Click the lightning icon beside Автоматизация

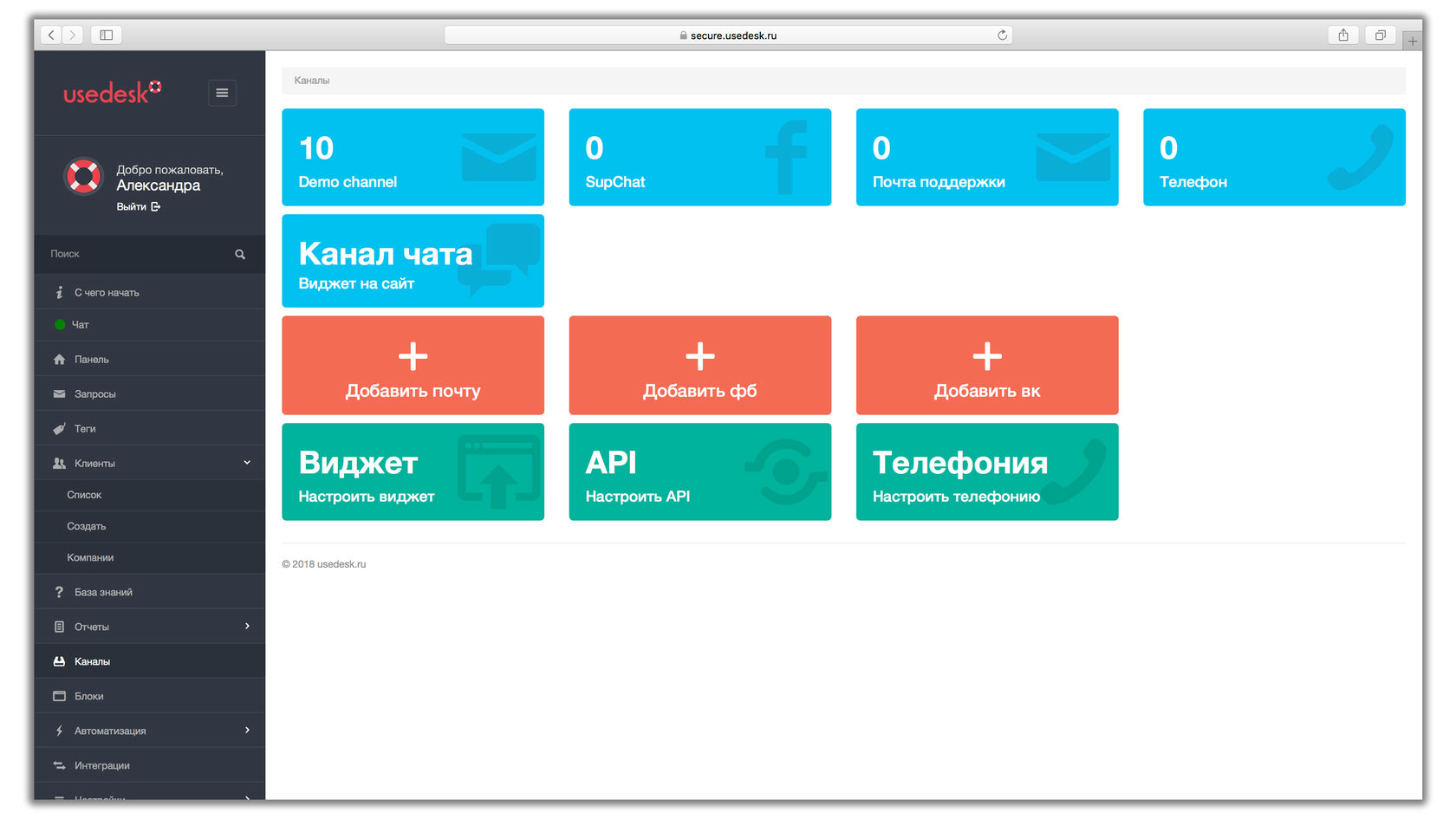click(x=59, y=731)
